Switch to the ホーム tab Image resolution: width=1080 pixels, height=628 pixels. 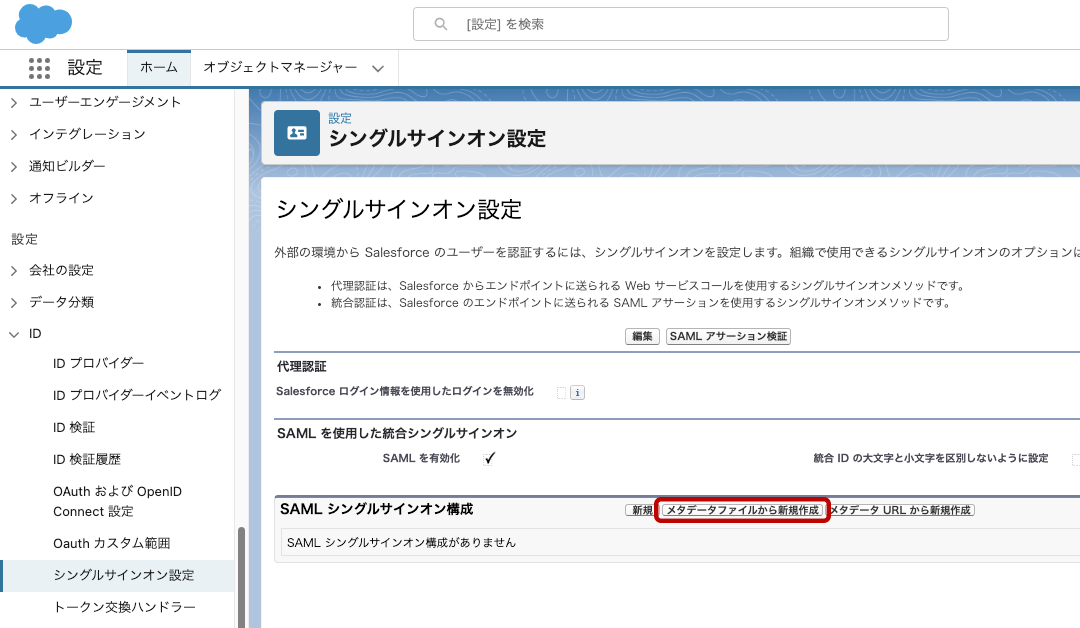pyautogui.click(x=158, y=68)
